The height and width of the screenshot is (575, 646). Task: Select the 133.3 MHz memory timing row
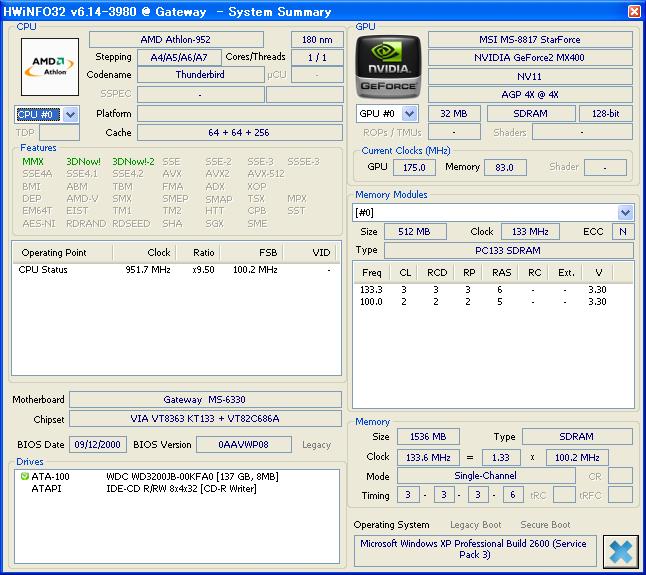point(493,290)
